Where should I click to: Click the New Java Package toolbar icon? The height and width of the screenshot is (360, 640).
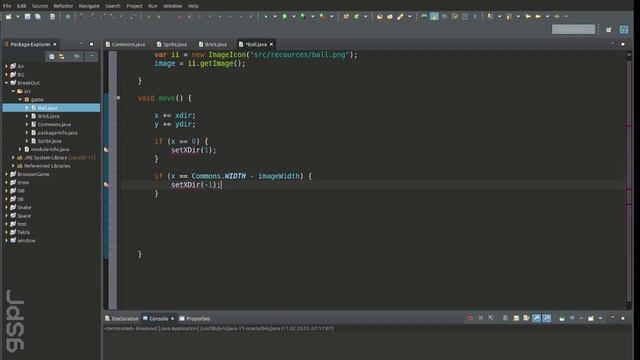(x=346, y=17)
